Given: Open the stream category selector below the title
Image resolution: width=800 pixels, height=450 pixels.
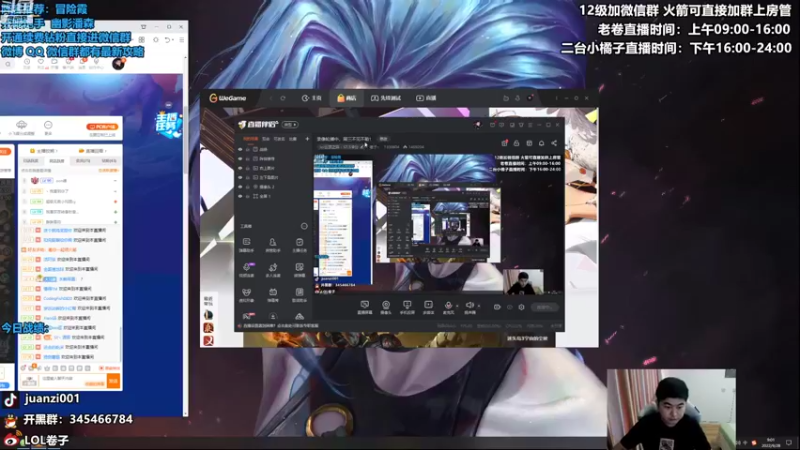Looking at the screenshot, I should [342, 147].
